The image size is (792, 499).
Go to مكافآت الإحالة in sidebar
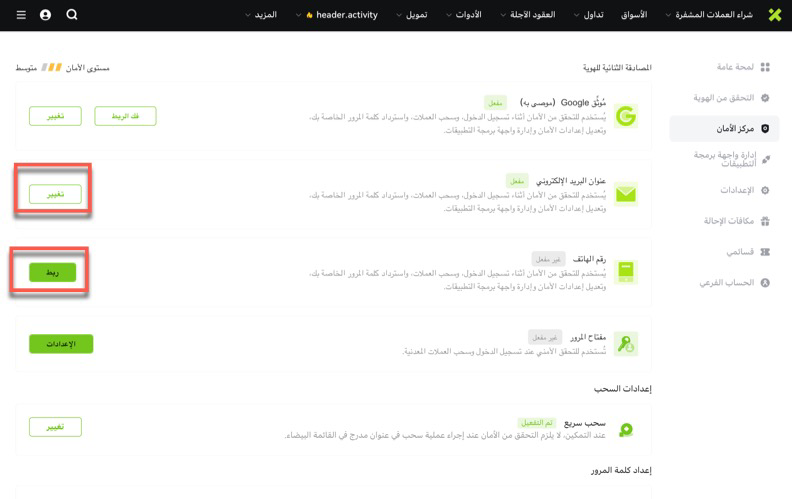click(727, 221)
